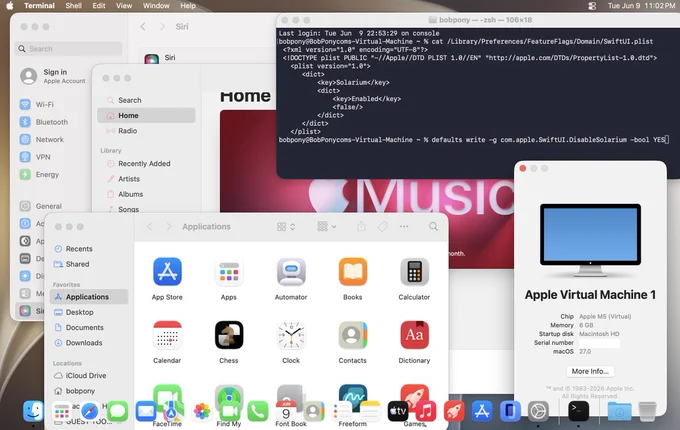
Task: Select the Chess app icon
Action: pos(229,335)
